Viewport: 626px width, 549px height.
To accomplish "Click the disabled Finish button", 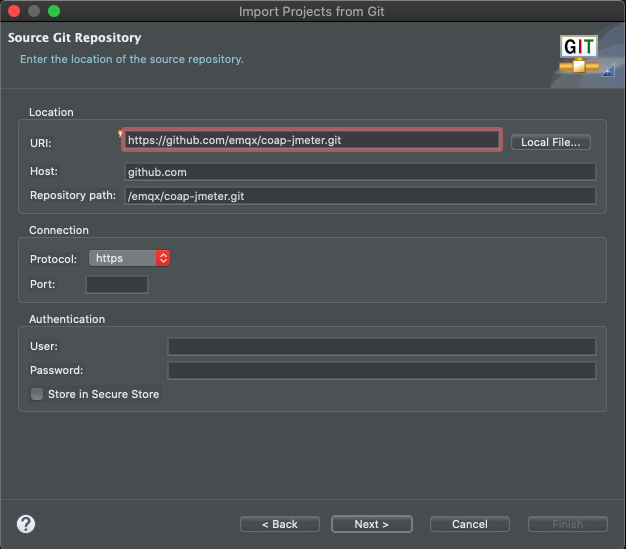I will coord(568,524).
